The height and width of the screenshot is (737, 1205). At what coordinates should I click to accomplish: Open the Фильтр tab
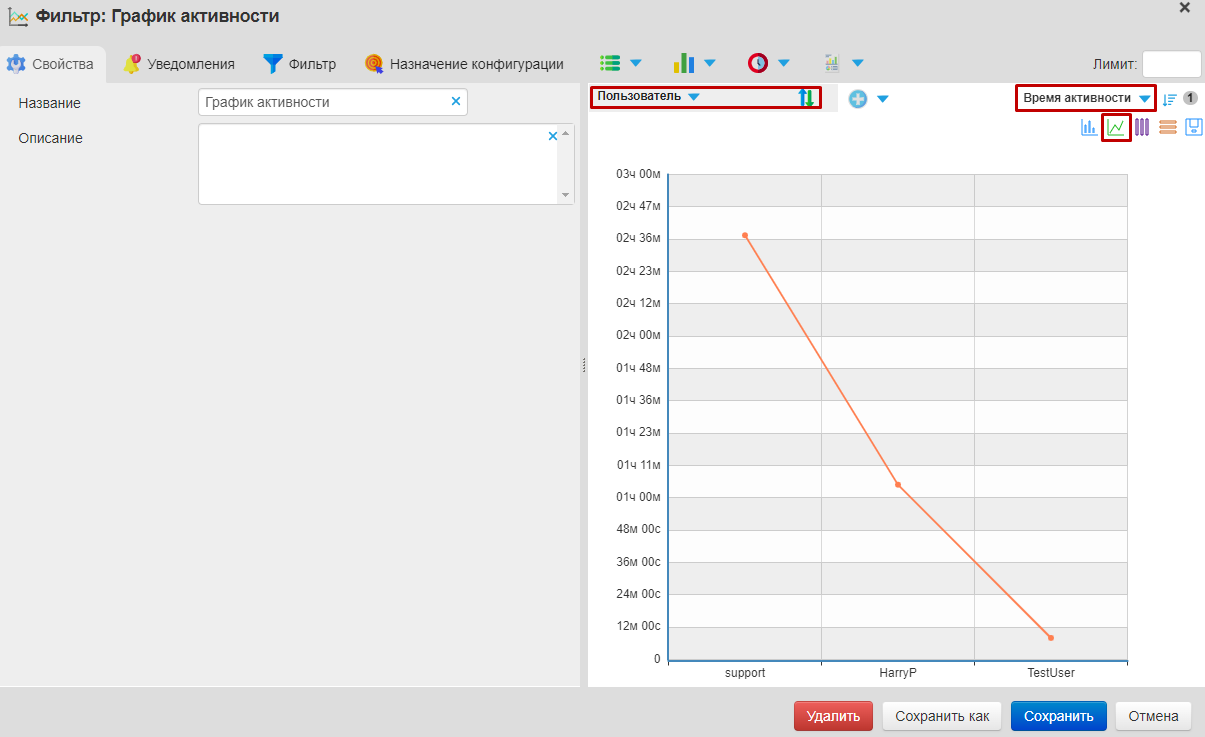[x=298, y=62]
